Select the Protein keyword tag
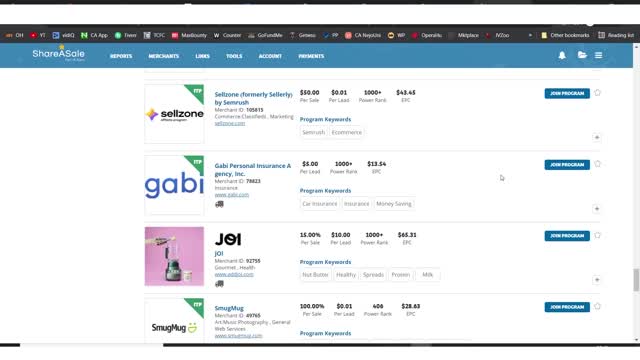Screen dimensions: 640x360 400,275
